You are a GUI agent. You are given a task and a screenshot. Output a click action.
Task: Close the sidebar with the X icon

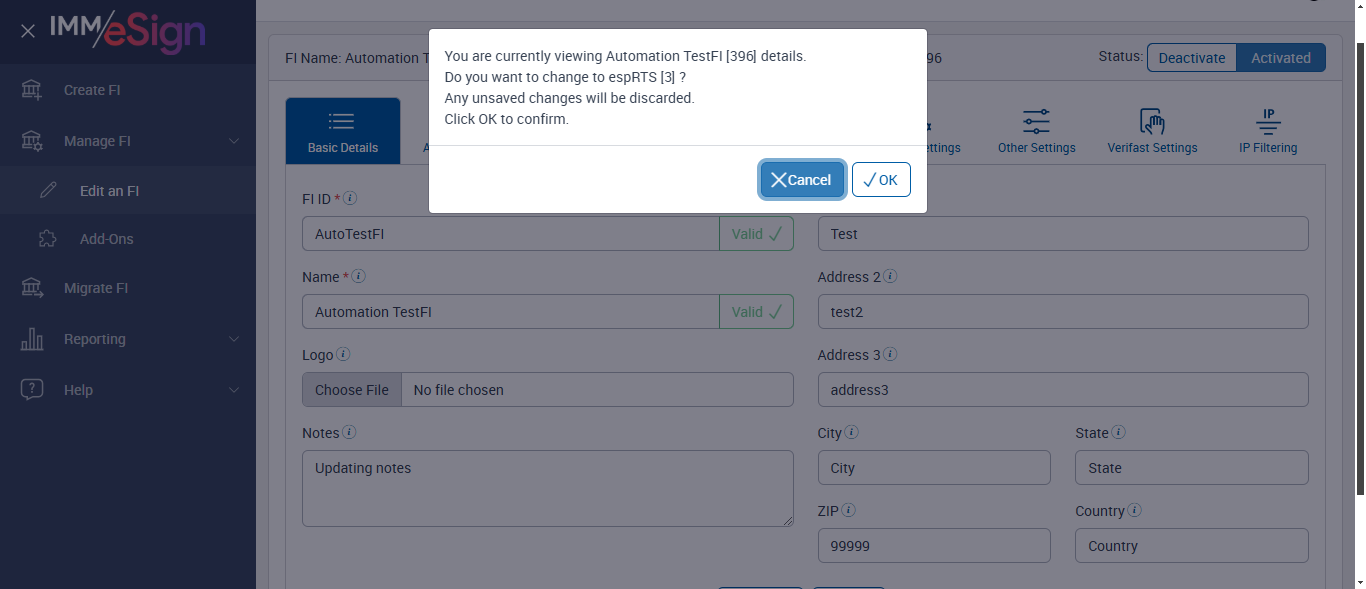click(28, 31)
